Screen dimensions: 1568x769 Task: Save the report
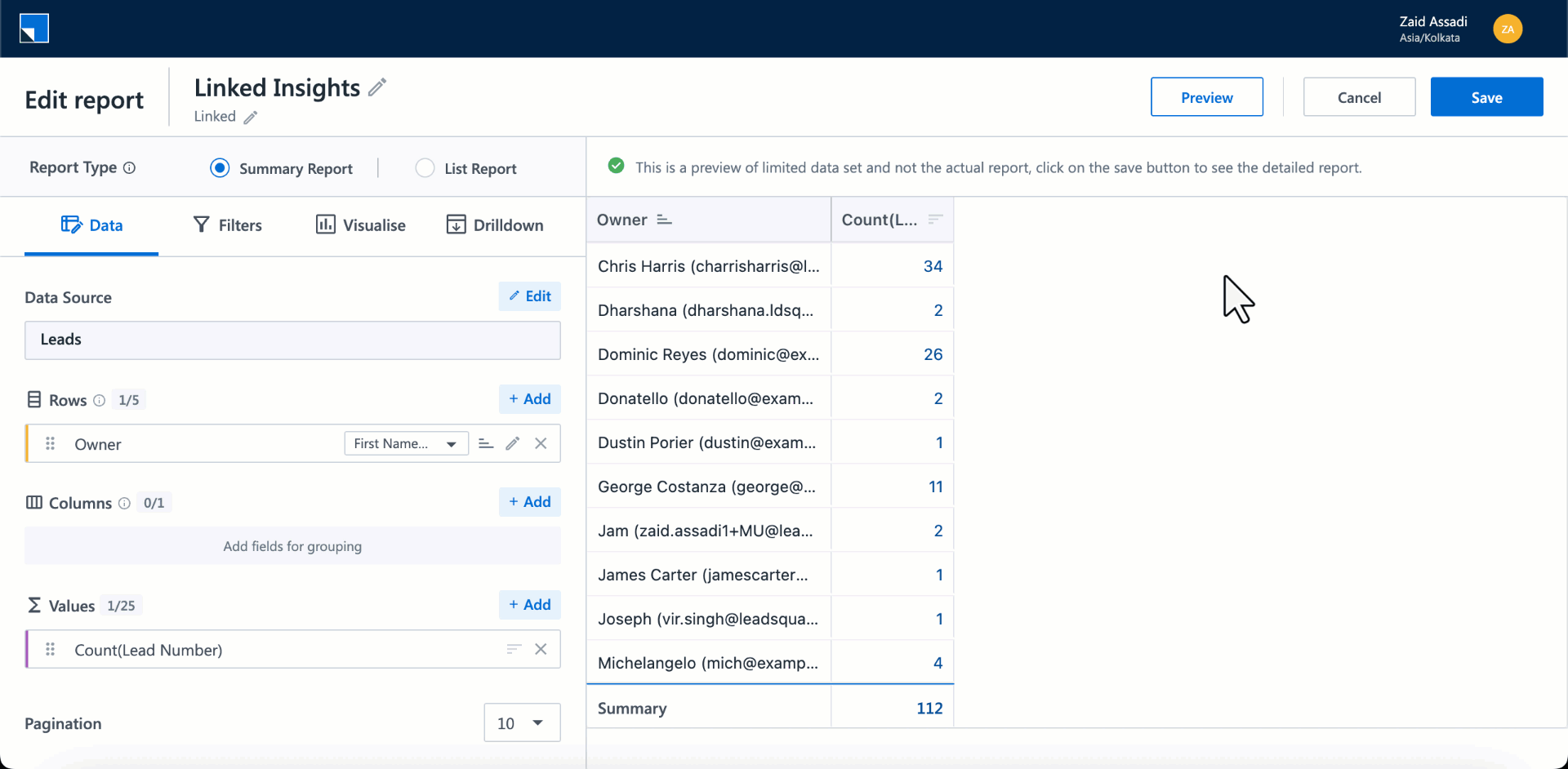[x=1486, y=96]
